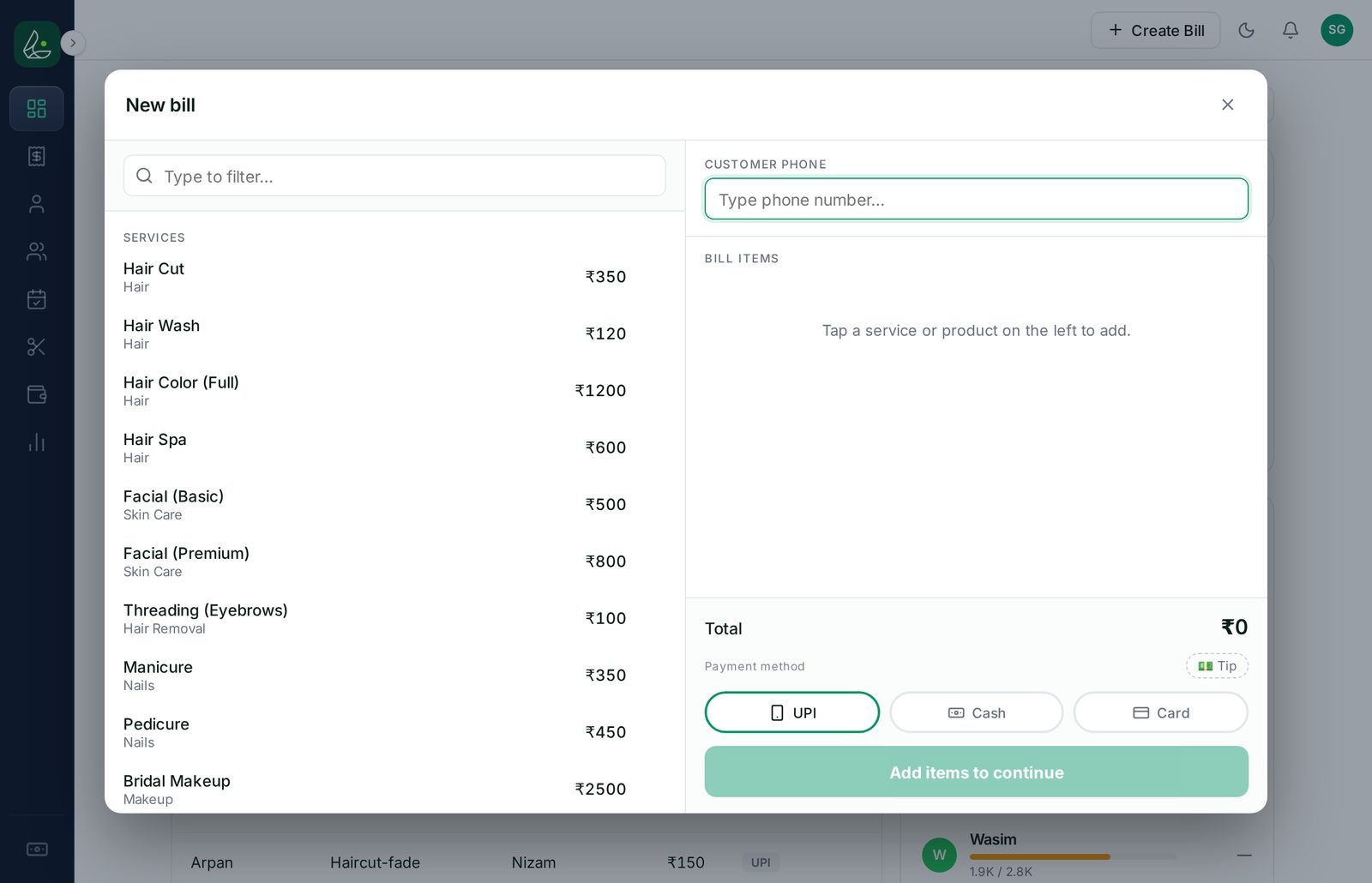Click the UPI badge in Arpan's row
The image size is (1372, 883).
tap(761, 862)
